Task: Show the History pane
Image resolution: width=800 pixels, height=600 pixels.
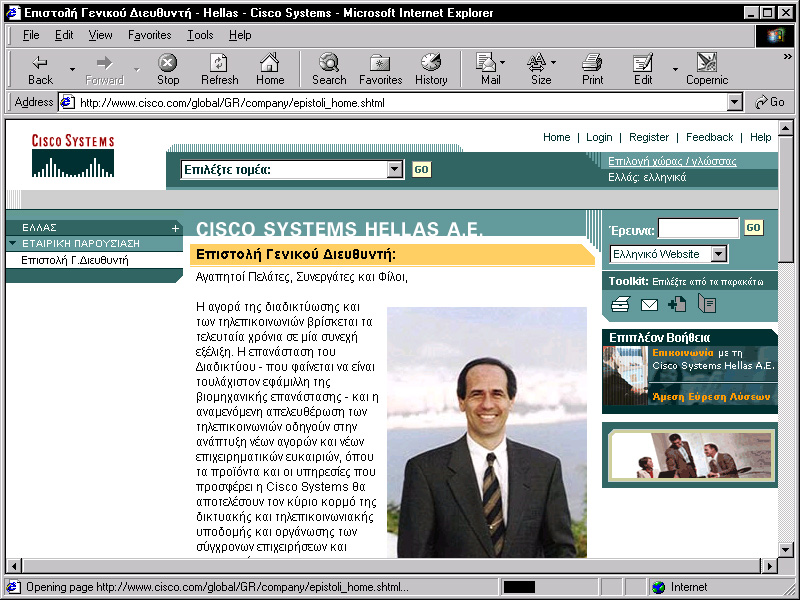Action: point(431,69)
